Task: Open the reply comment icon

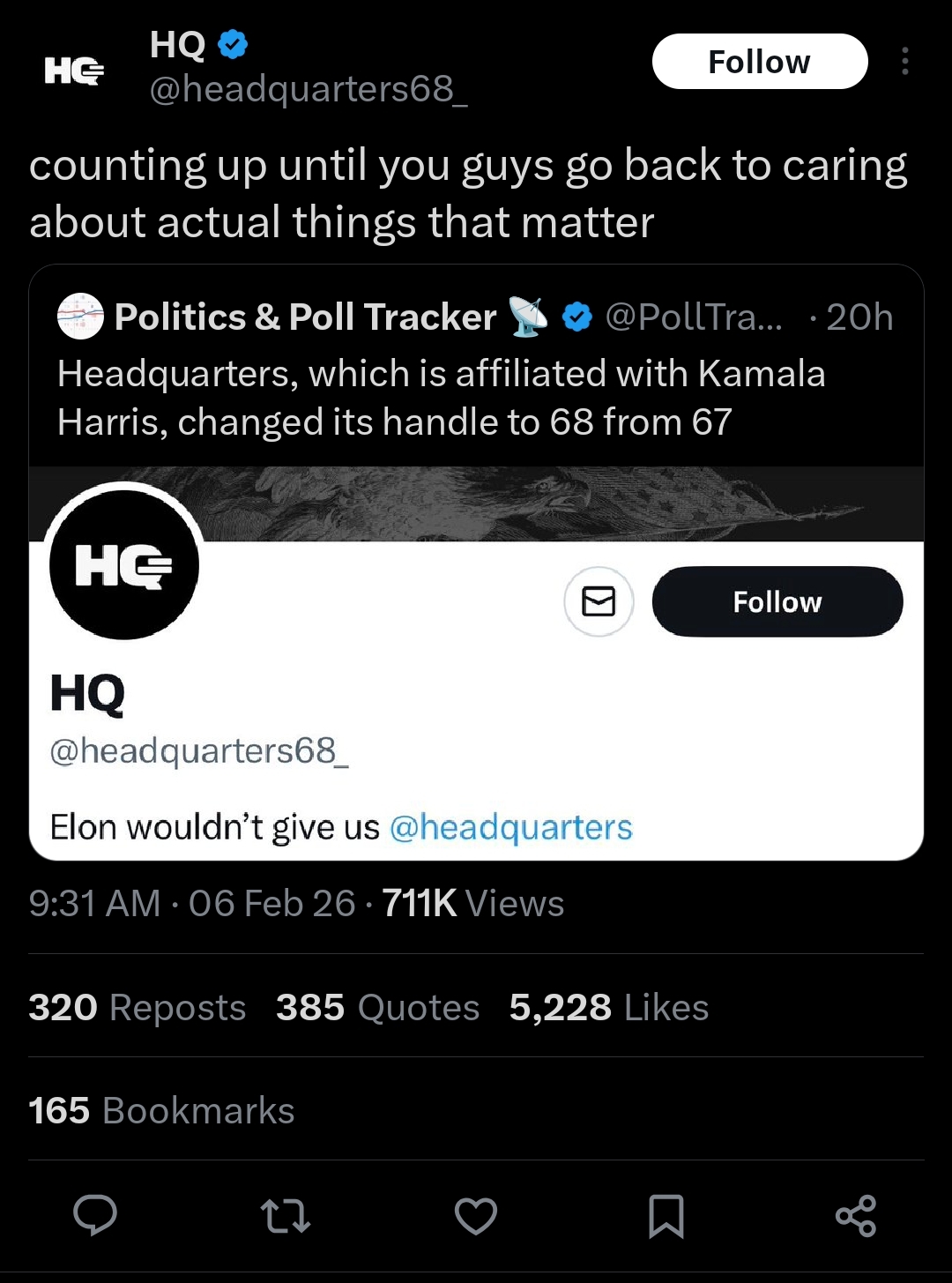Action: tap(95, 1215)
